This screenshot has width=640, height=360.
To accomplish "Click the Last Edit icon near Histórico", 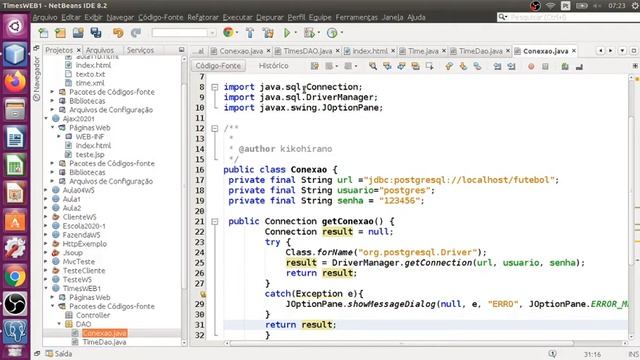I will 315,66.
